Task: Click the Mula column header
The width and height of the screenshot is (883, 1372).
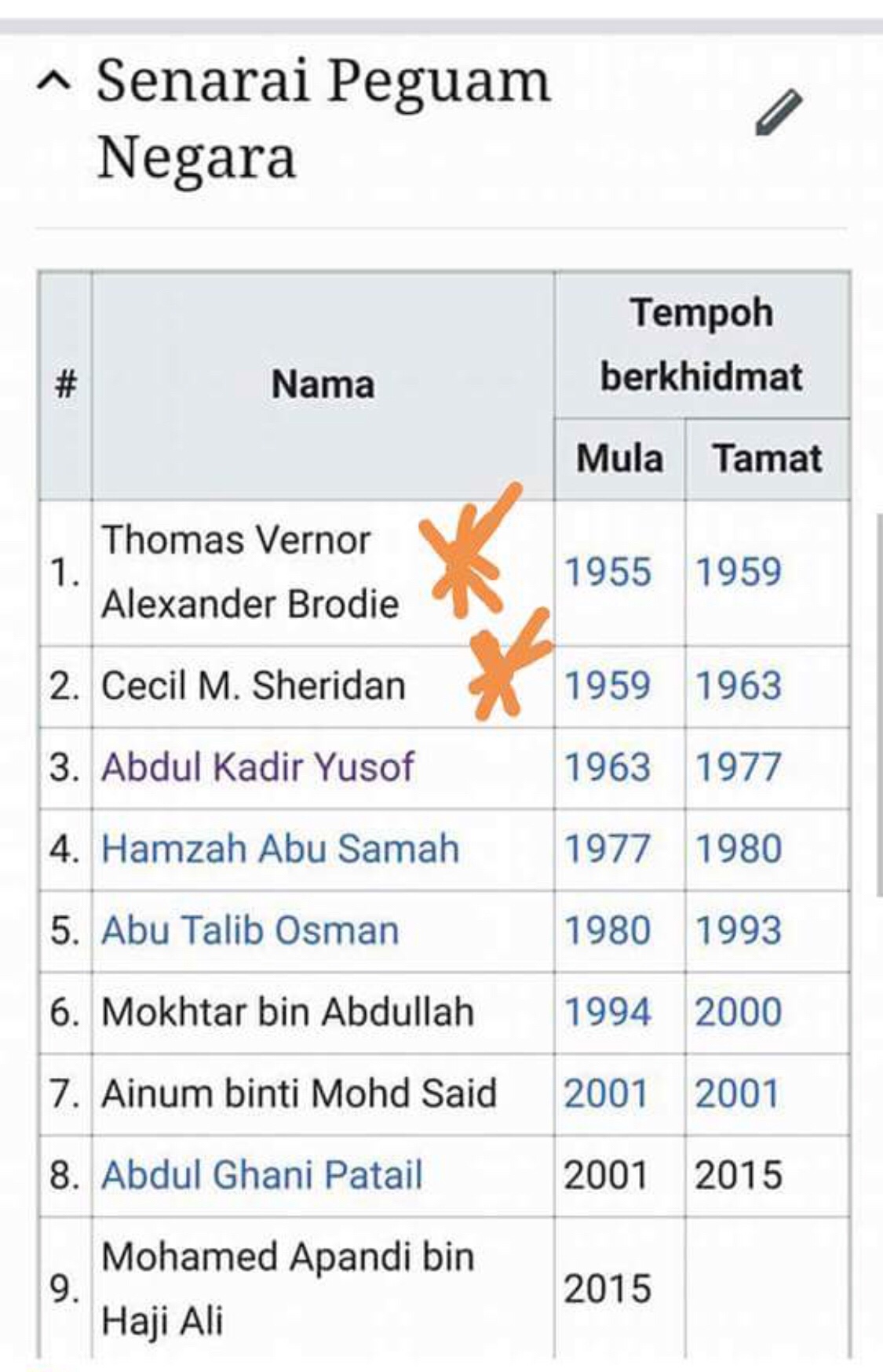Action: point(620,459)
